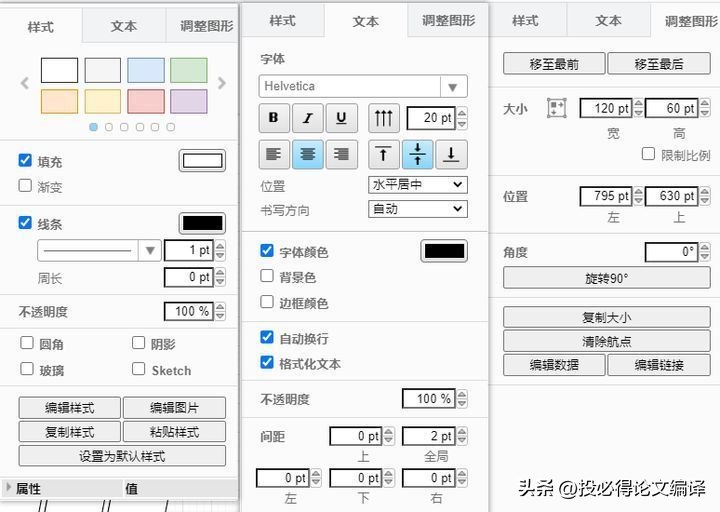This screenshot has width=720, height=512.
Task: Click the 角度 angle stepper
Action: coord(705,252)
